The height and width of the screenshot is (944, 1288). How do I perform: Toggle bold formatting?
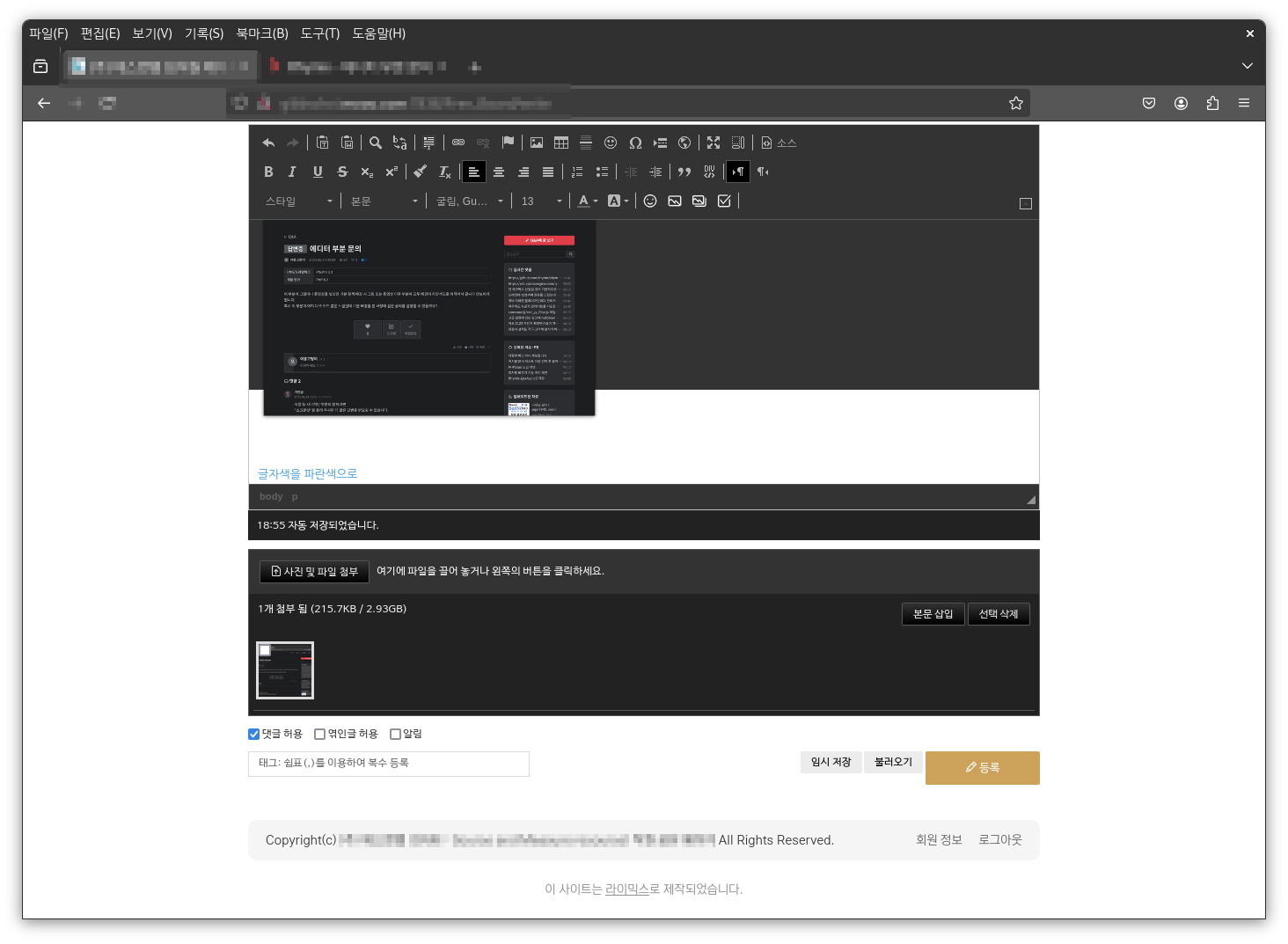(x=268, y=172)
